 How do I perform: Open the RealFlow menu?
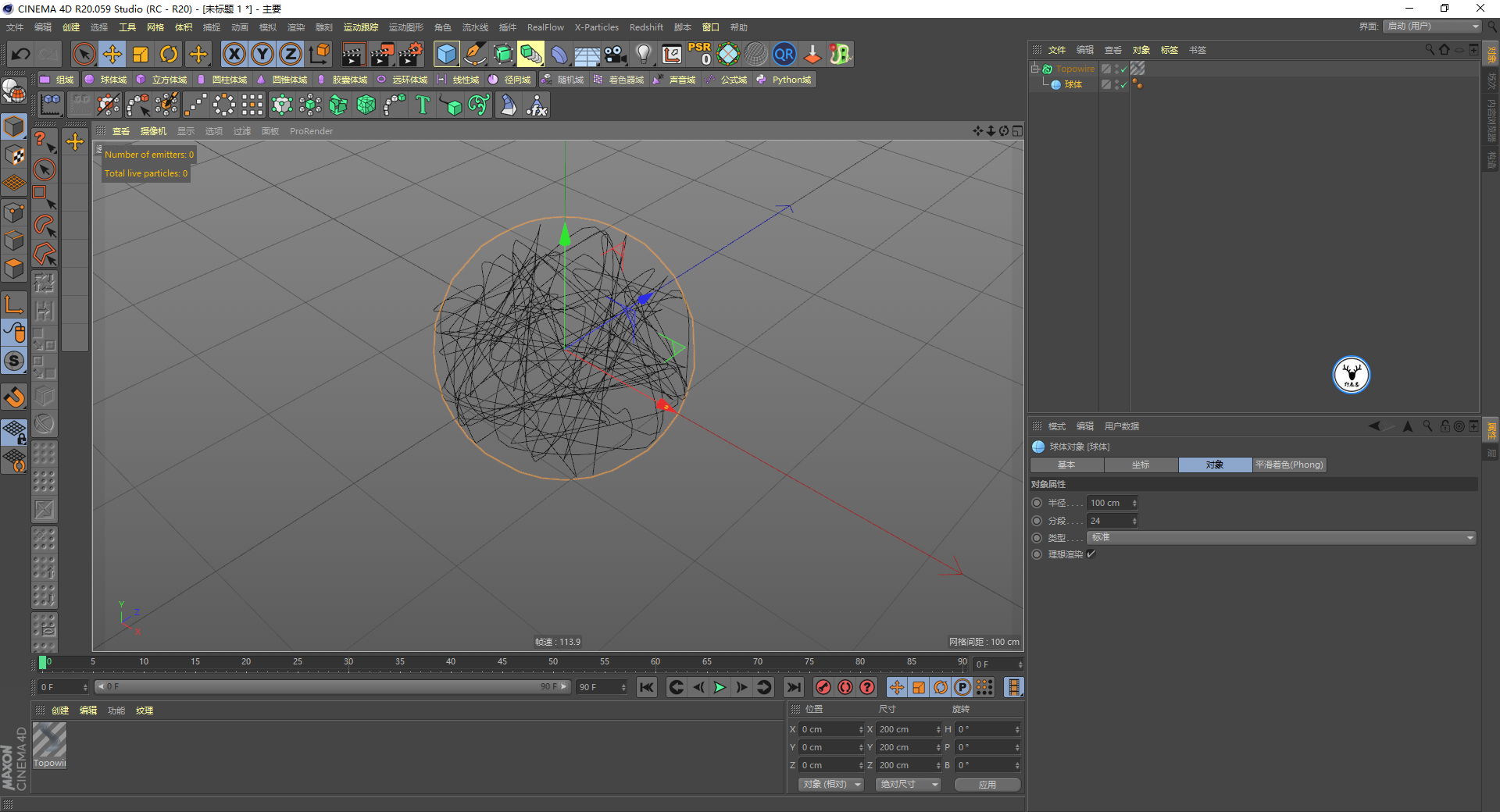coord(545,27)
